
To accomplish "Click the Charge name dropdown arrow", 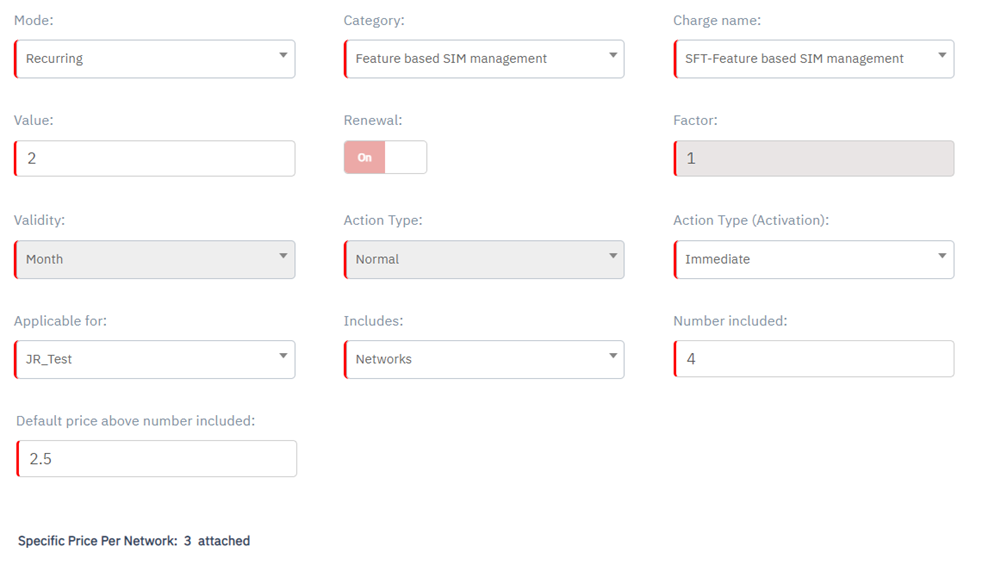I will pyautogui.click(x=942, y=56).
